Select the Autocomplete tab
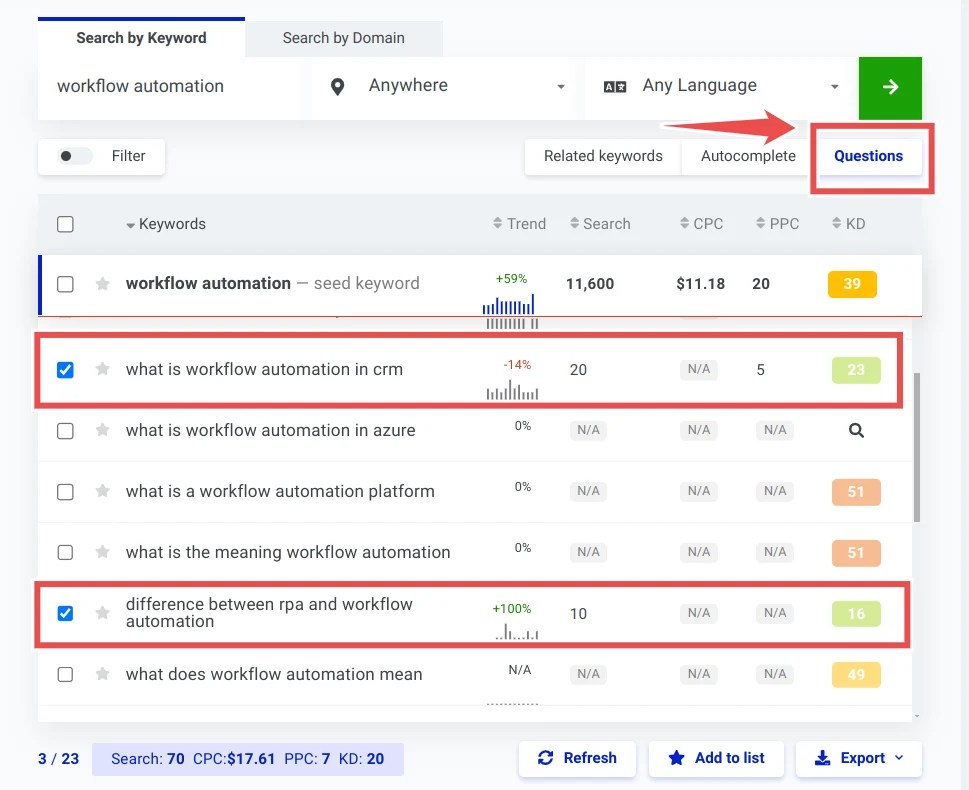This screenshot has width=969, height=790. click(748, 156)
